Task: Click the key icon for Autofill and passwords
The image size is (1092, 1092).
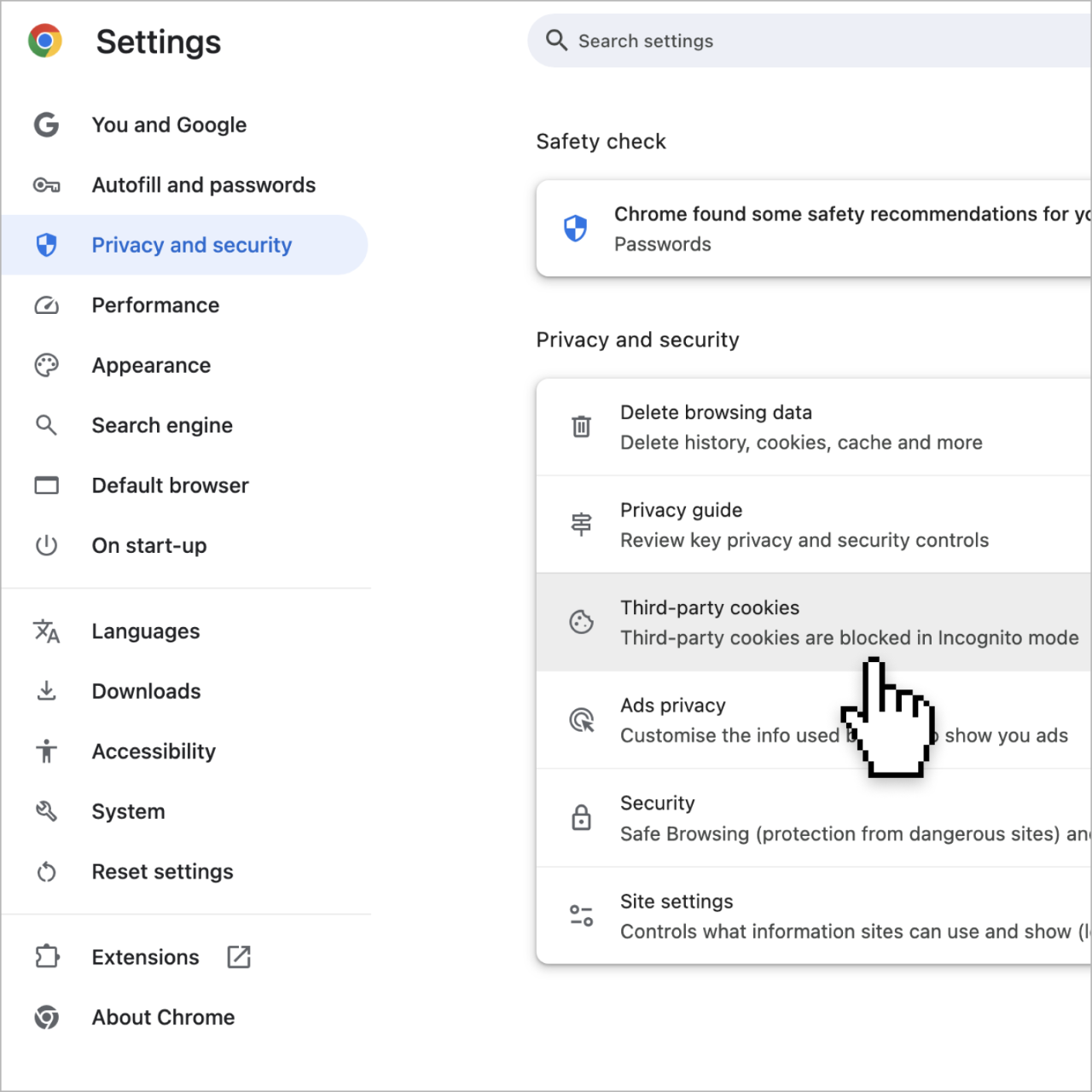Action: pos(46,185)
